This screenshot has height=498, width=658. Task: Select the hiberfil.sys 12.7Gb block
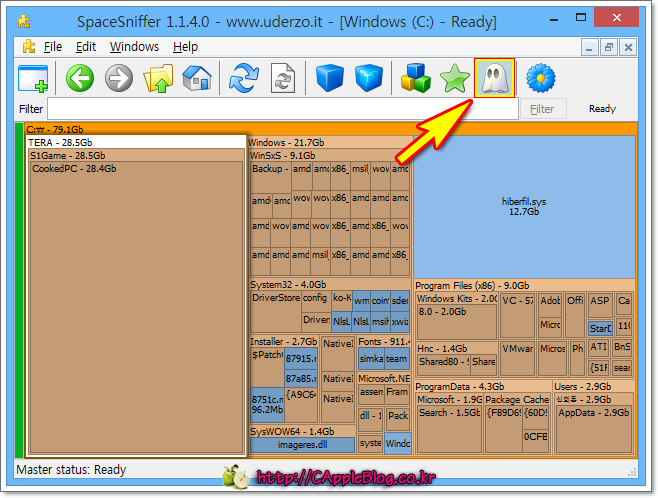point(524,207)
